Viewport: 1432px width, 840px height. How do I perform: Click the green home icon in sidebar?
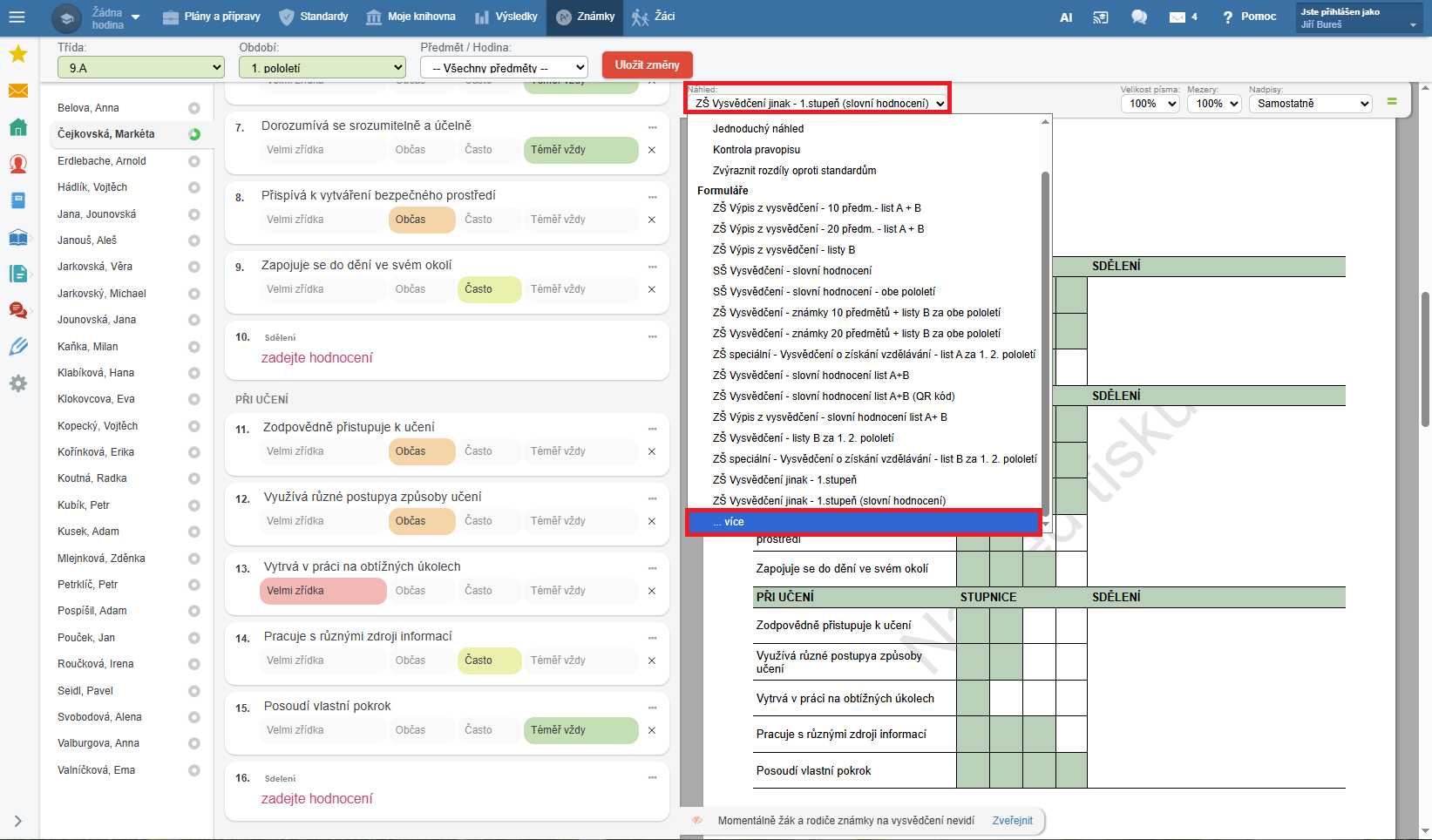click(17, 127)
